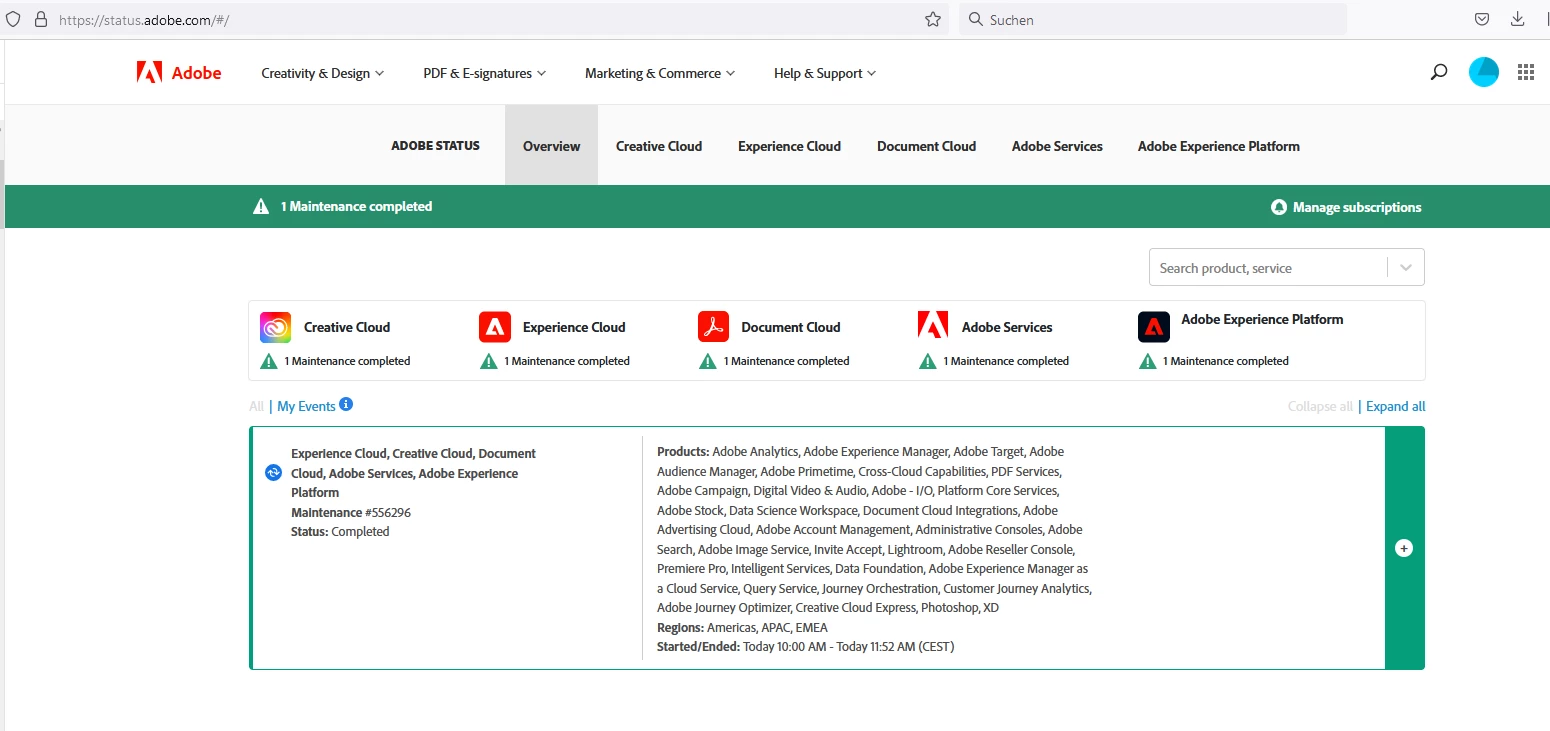Click the Adobe Experience Platform black icon

tap(1154, 327)
